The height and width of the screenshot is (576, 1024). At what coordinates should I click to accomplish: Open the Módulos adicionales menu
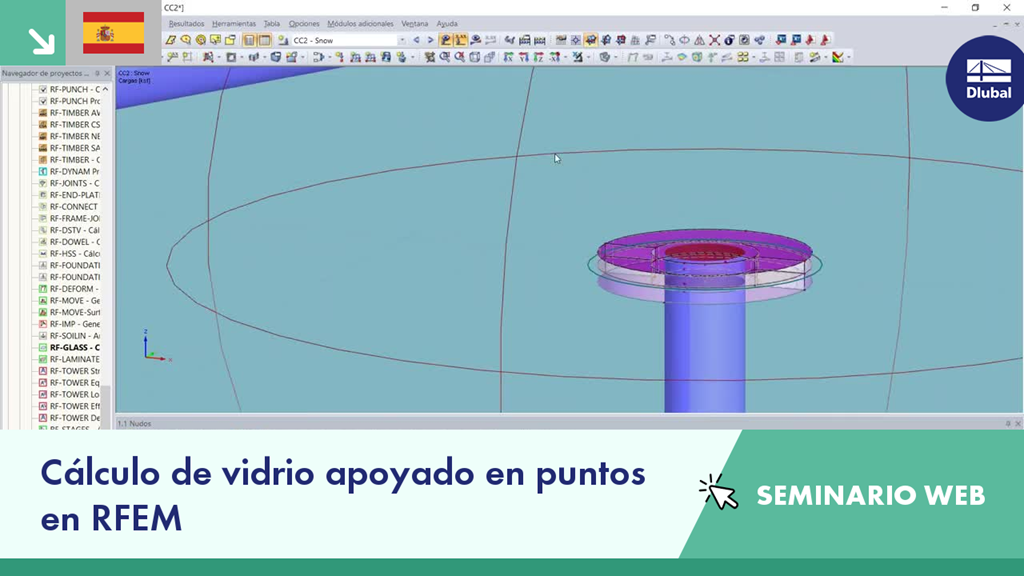click(x=360, y=24)
